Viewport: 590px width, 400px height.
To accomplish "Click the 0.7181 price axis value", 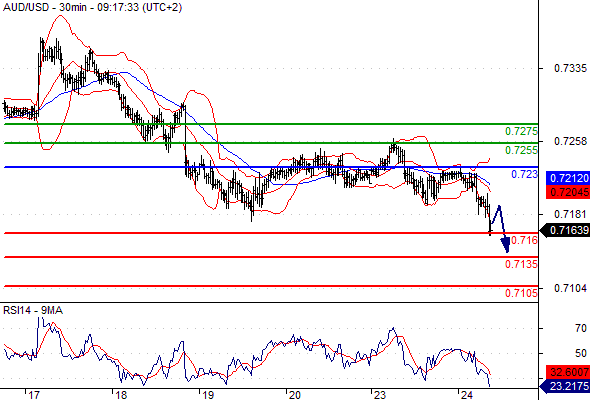I will (570, 214).
